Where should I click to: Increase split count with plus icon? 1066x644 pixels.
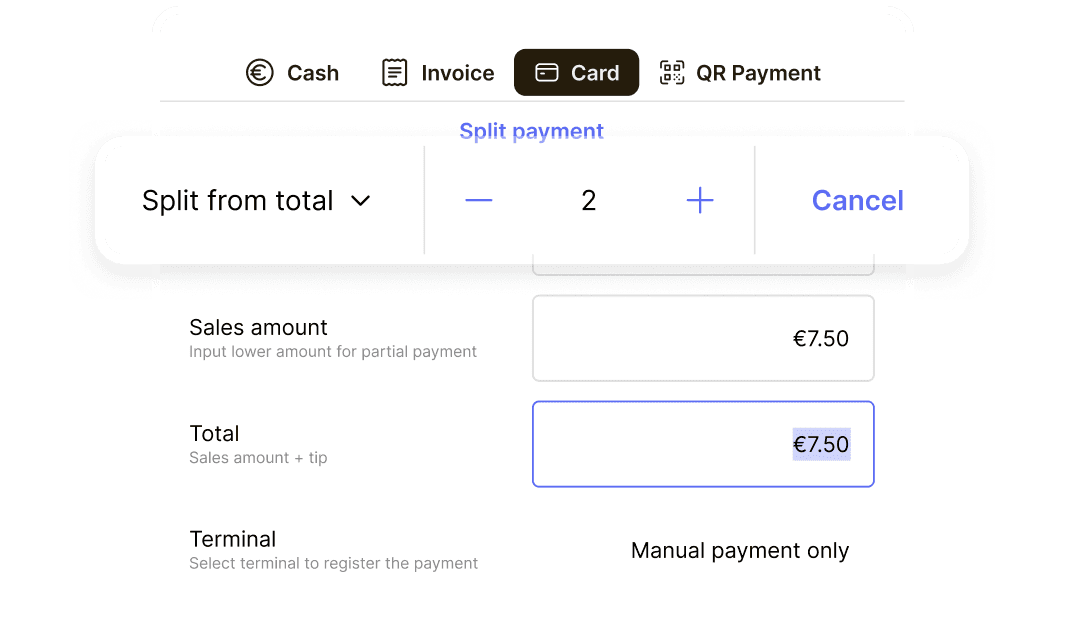click(x=700, y=201)
